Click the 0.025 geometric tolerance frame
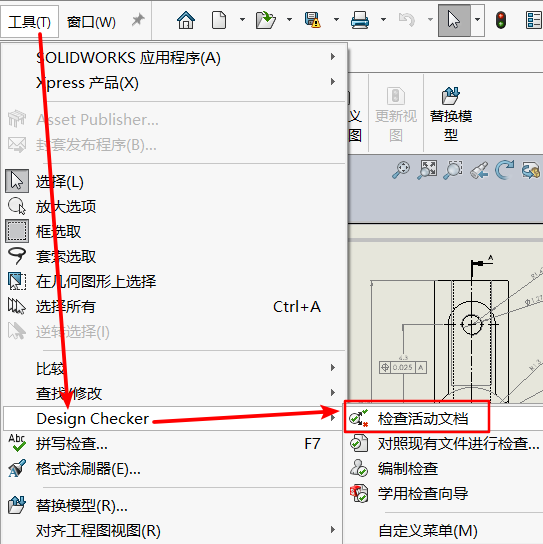543x544 pixels. tap(403, 367)
